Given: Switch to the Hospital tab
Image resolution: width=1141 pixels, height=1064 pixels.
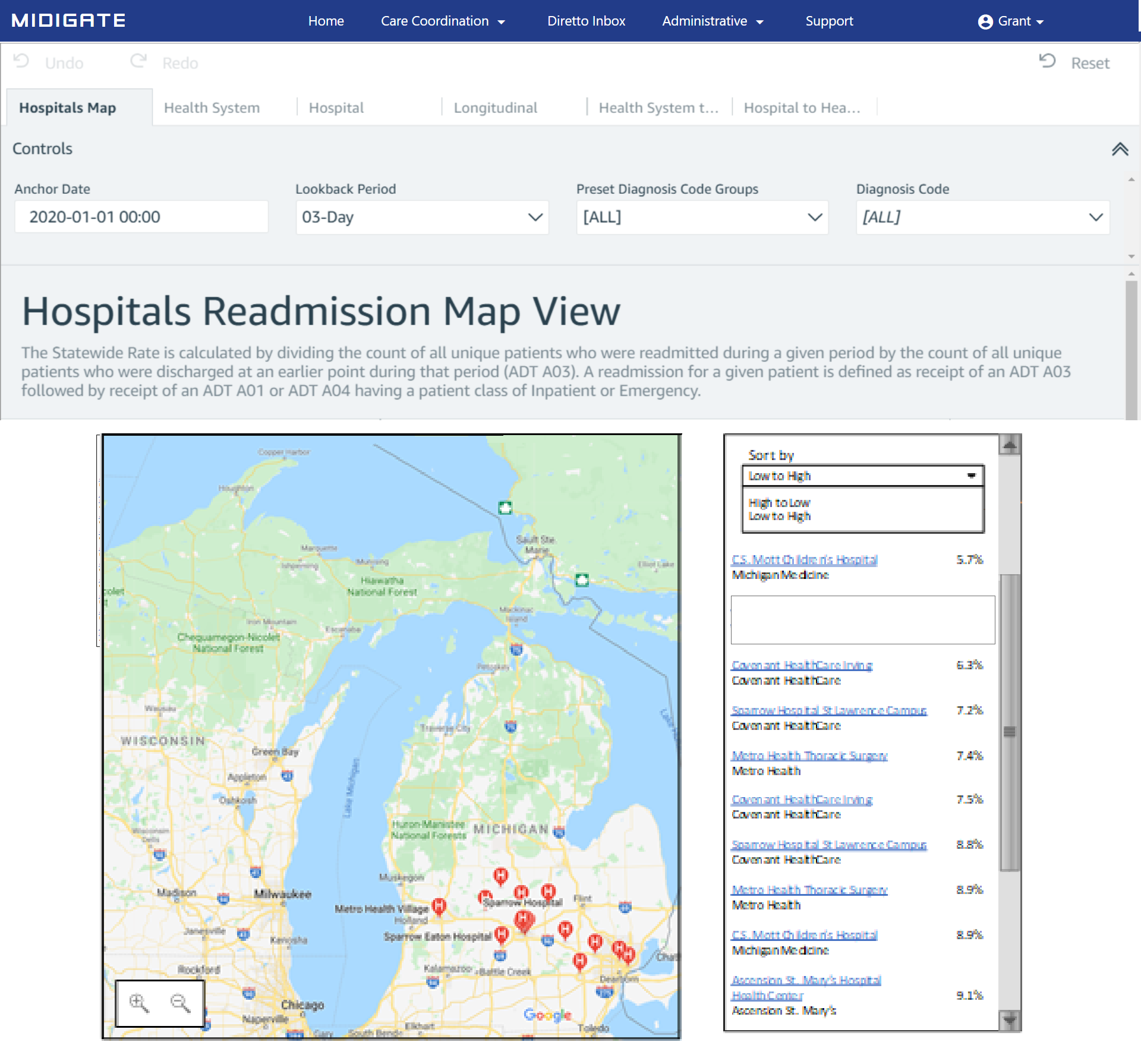Looking at the screenshot, I should (x=336, y=108).
